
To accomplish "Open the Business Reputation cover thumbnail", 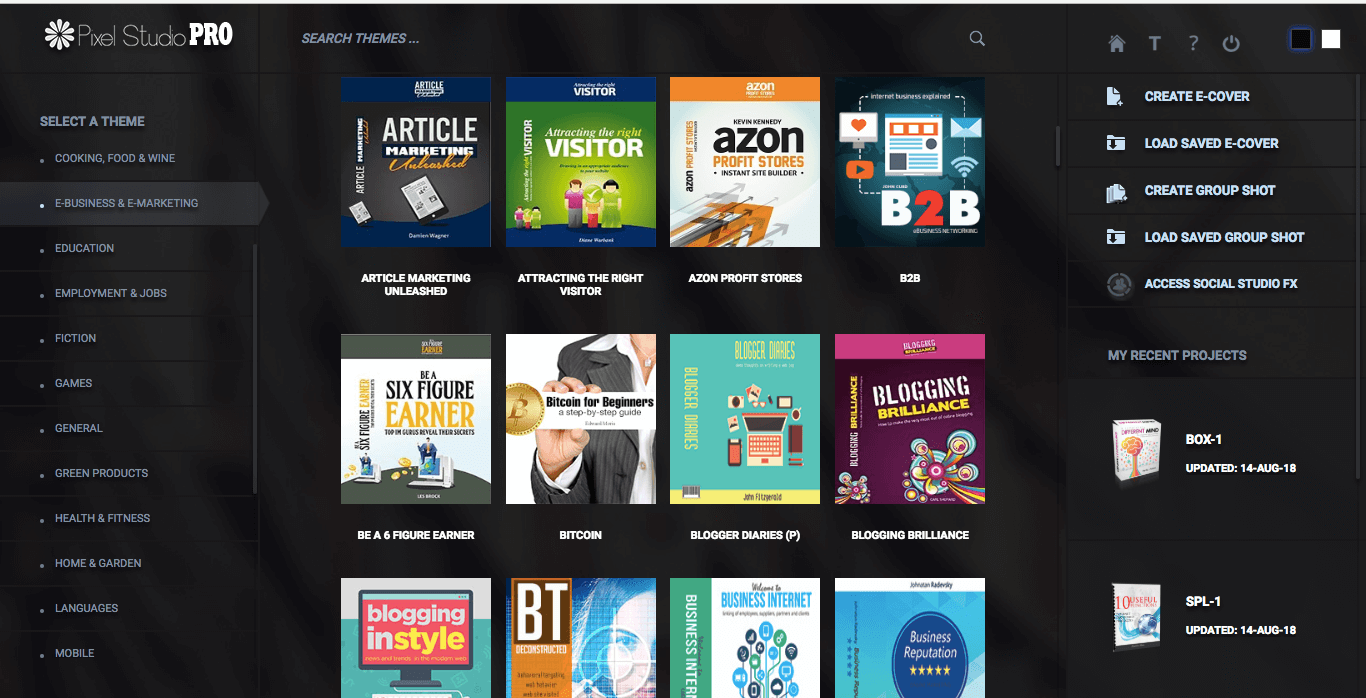I will 910,638.
